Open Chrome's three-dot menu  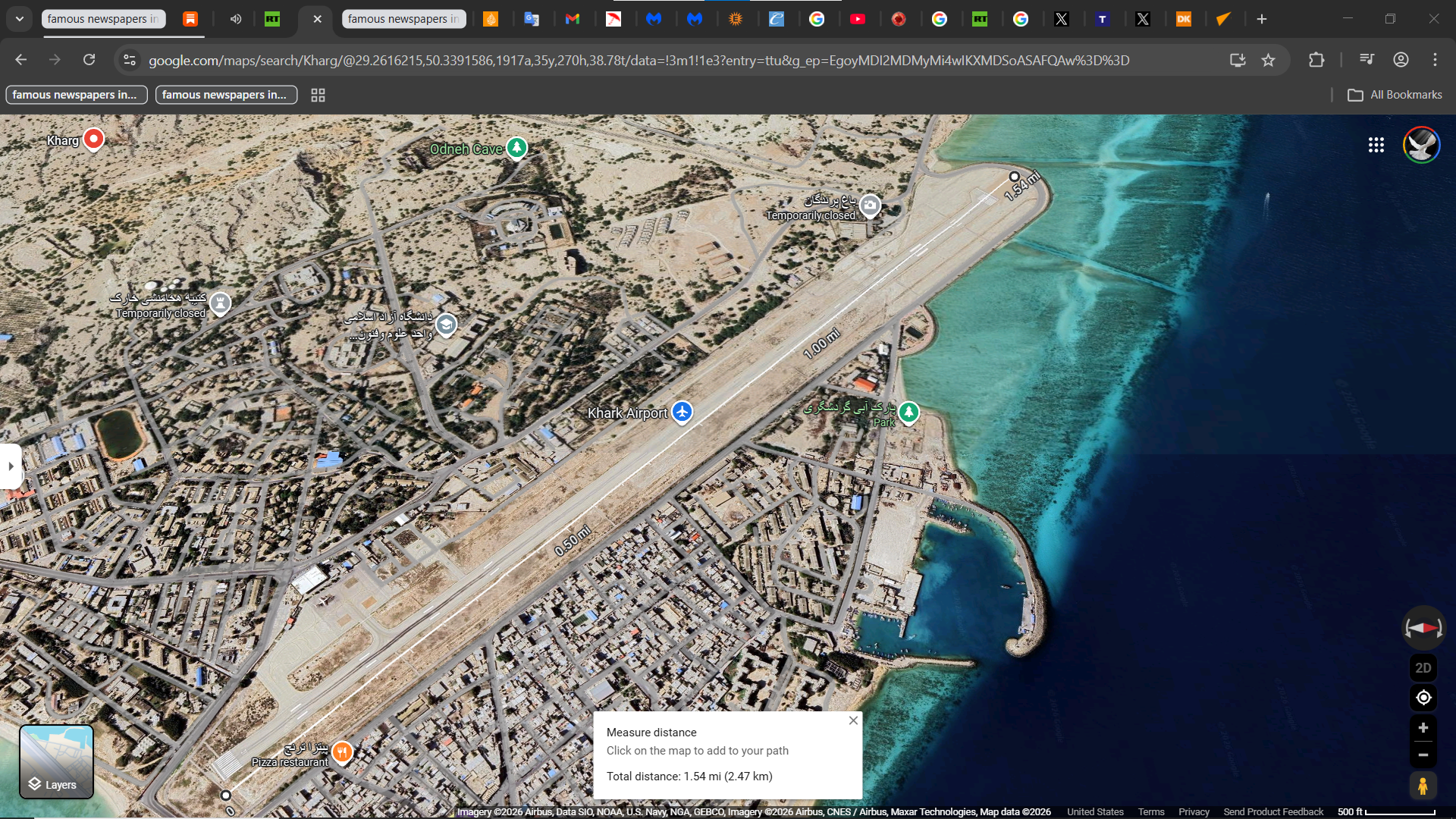coord(1435,60)
